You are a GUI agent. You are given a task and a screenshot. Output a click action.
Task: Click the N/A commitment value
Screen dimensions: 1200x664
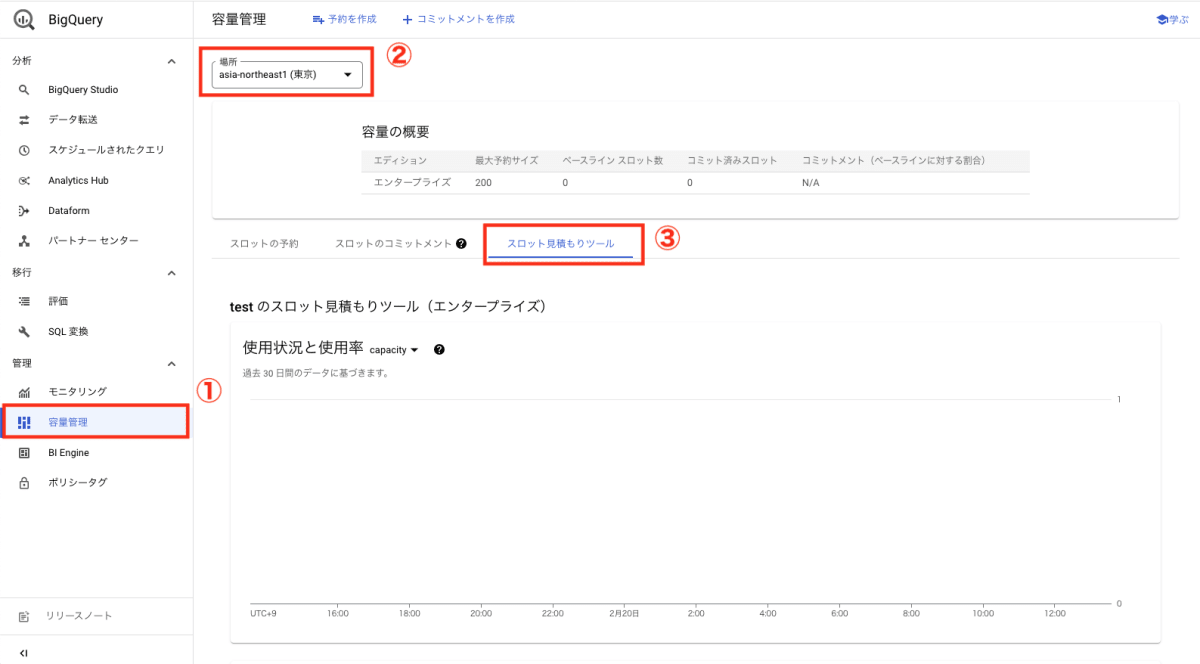click(x=811, y=183)
